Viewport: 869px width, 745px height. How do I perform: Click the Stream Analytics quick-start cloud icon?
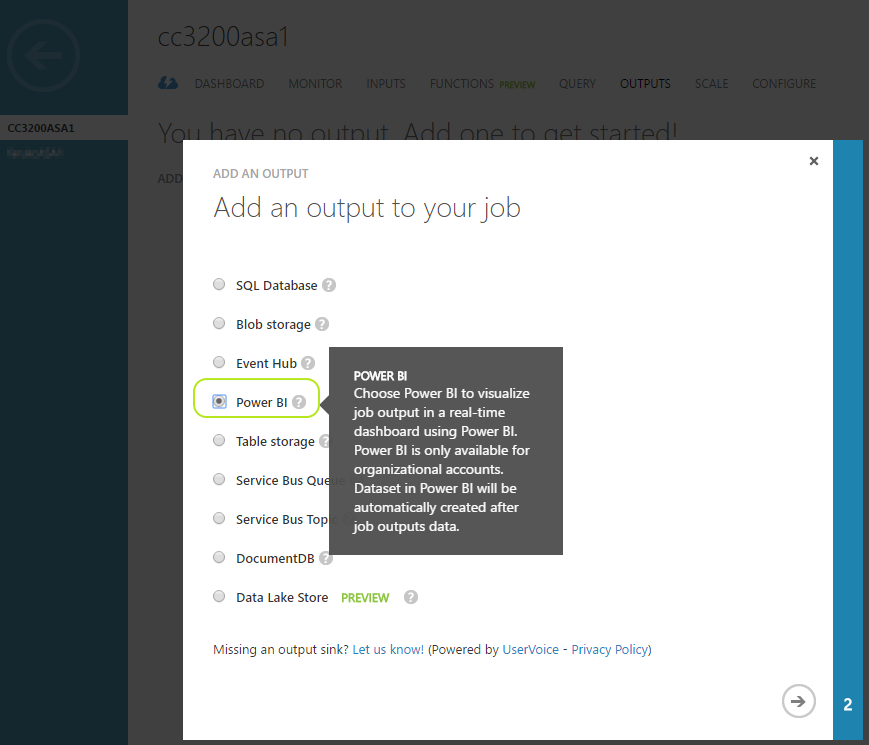click(168, 83)
